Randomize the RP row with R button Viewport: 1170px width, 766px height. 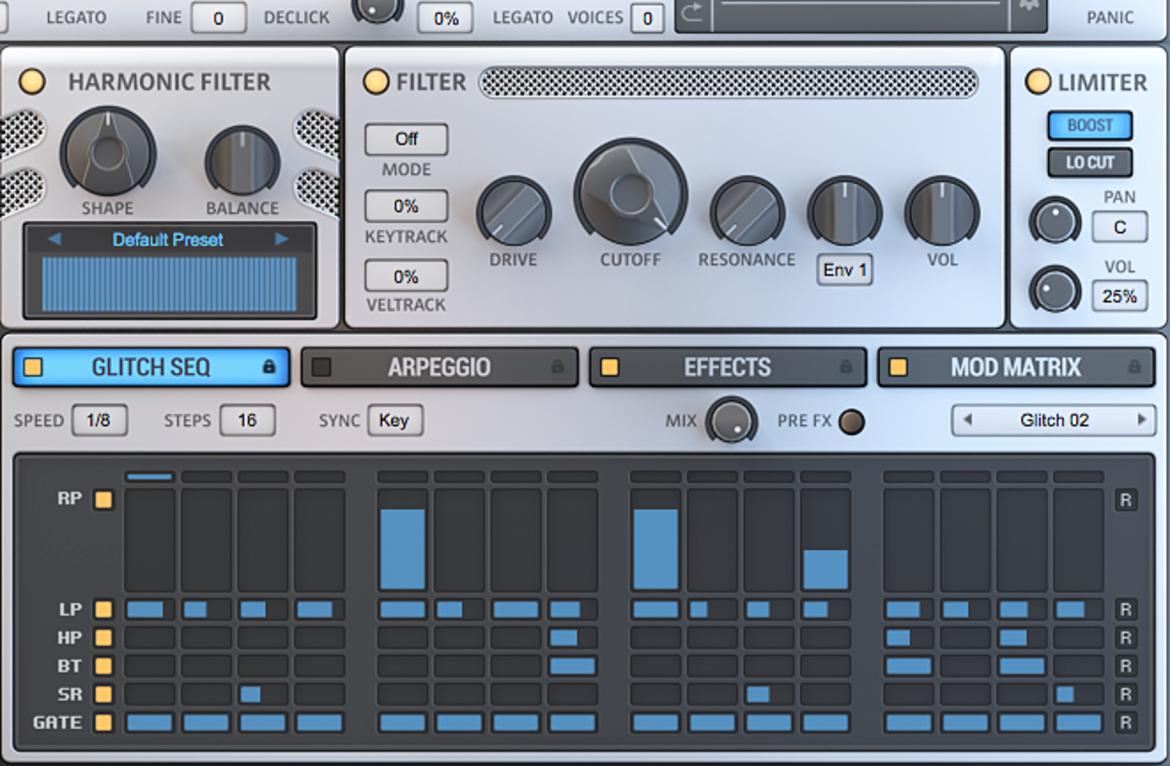click(1125, 500)
